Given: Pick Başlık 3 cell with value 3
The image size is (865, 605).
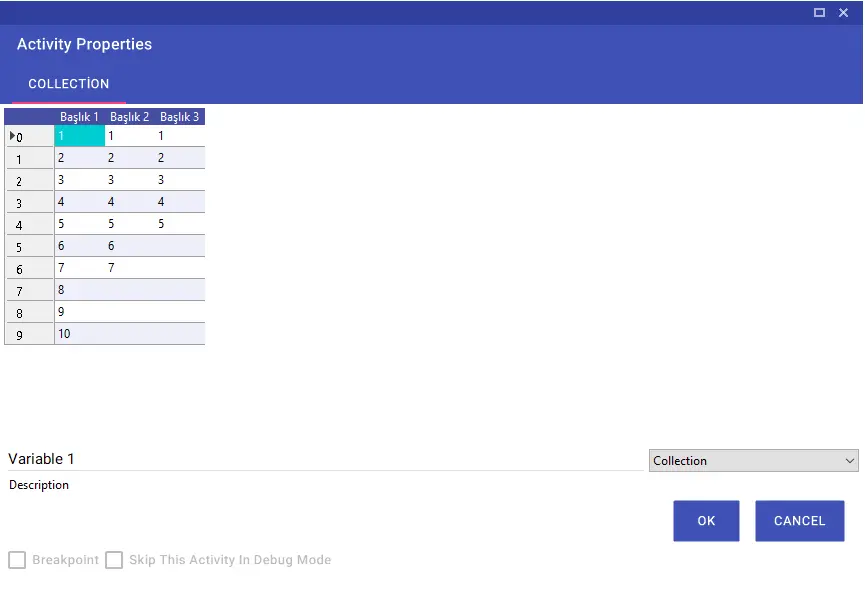Looking at the screenshot, I should point(180,180).
